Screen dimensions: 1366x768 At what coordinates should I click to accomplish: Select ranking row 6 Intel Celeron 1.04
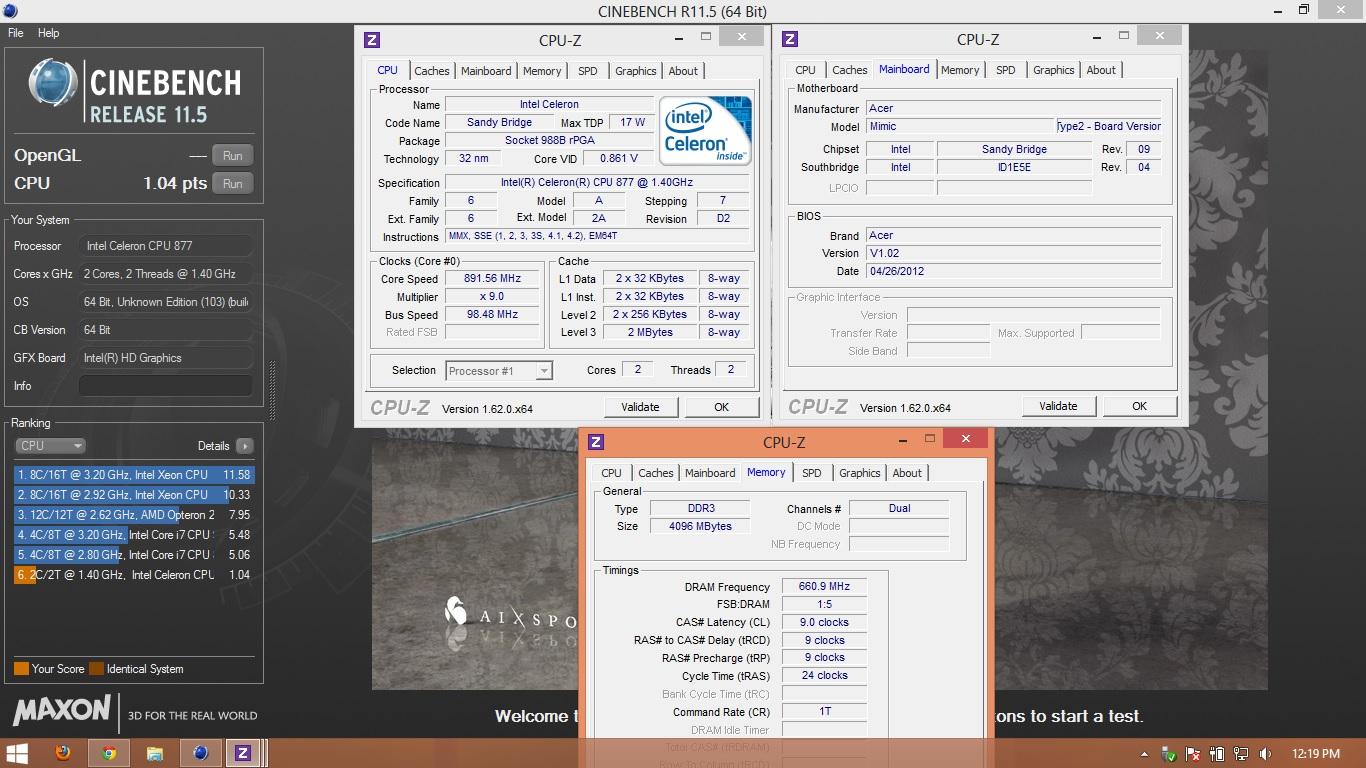click(x=134, y=575)
